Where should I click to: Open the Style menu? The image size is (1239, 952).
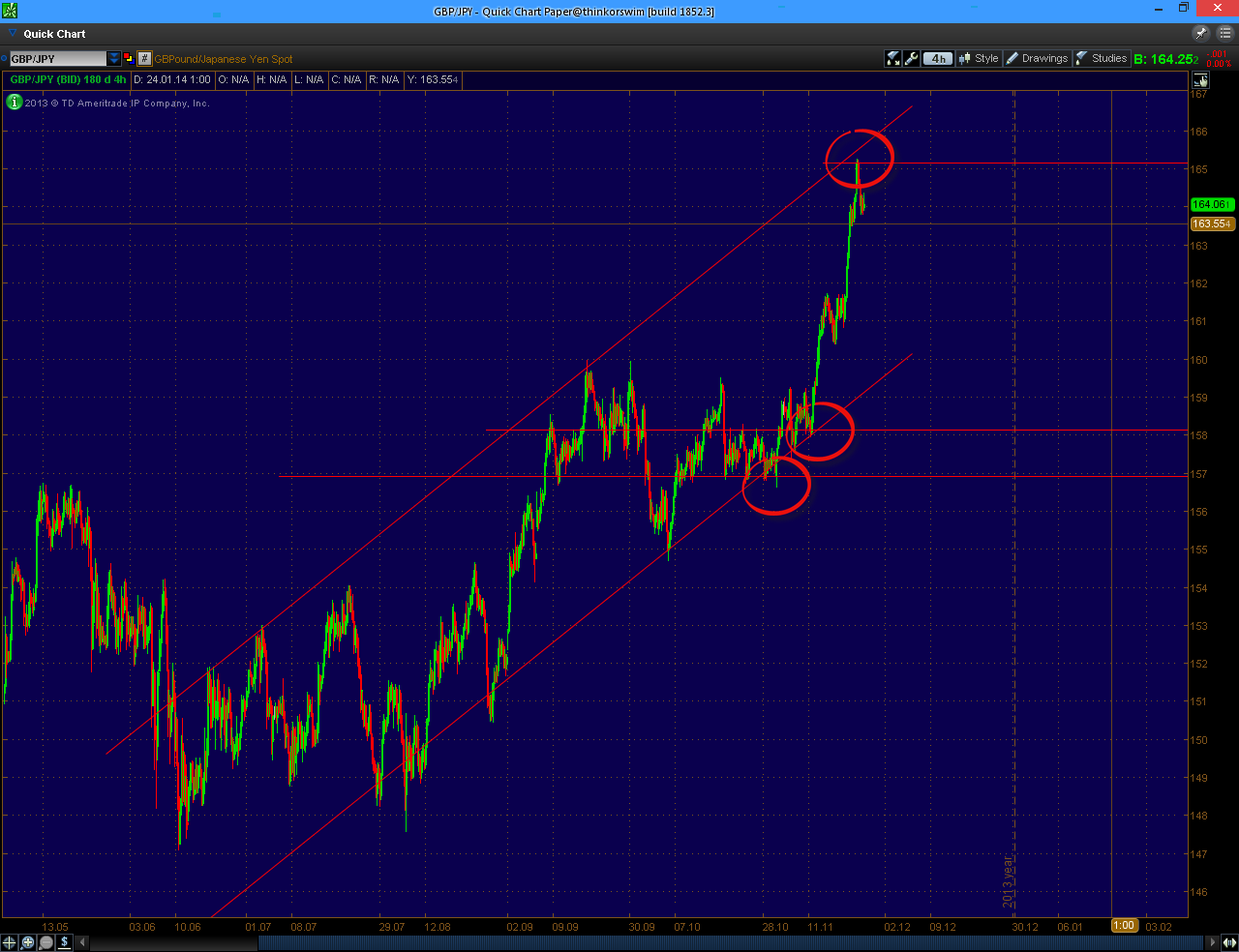978,59
